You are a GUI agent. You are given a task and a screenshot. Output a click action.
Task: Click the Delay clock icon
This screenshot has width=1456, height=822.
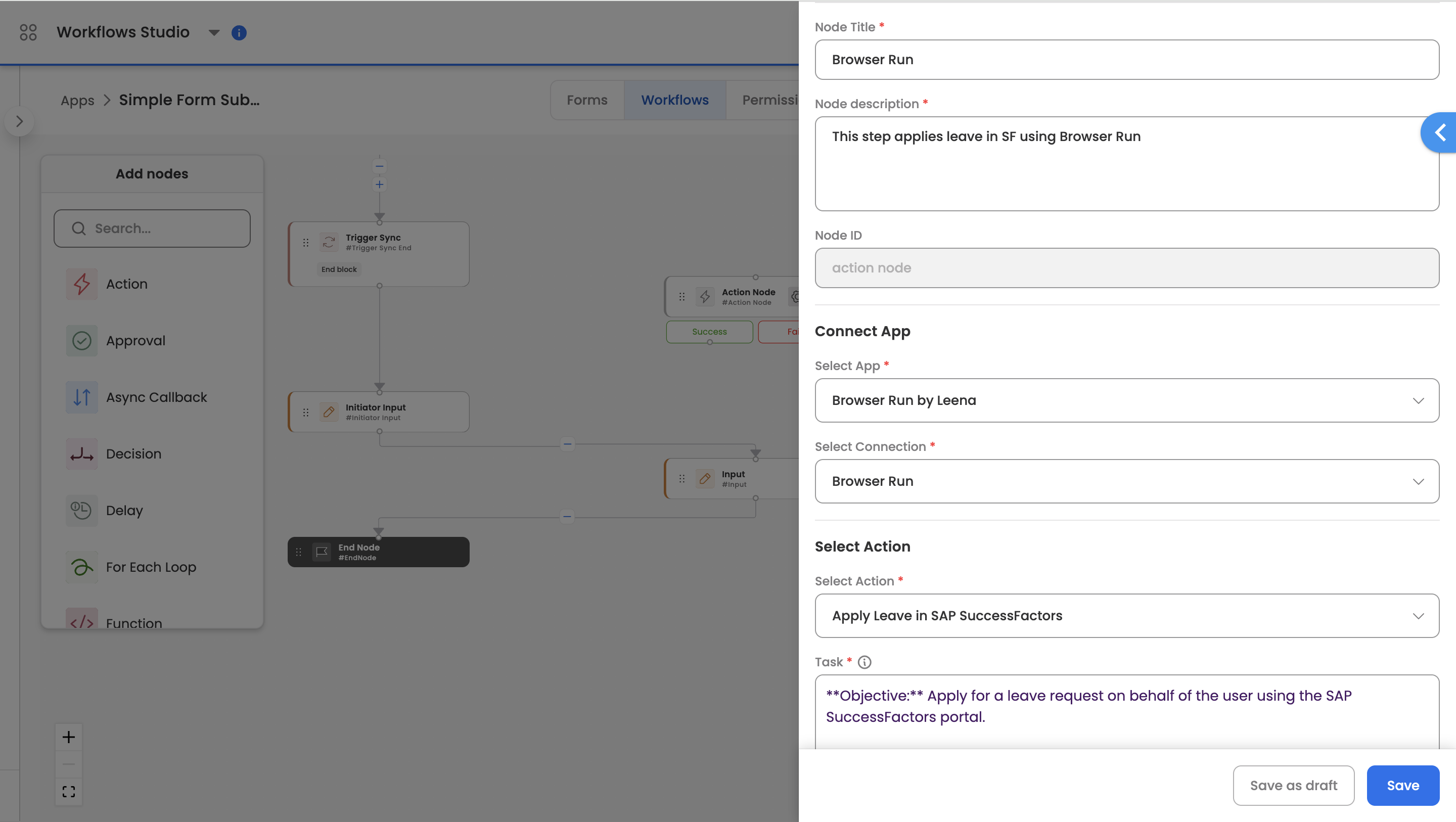81,510
